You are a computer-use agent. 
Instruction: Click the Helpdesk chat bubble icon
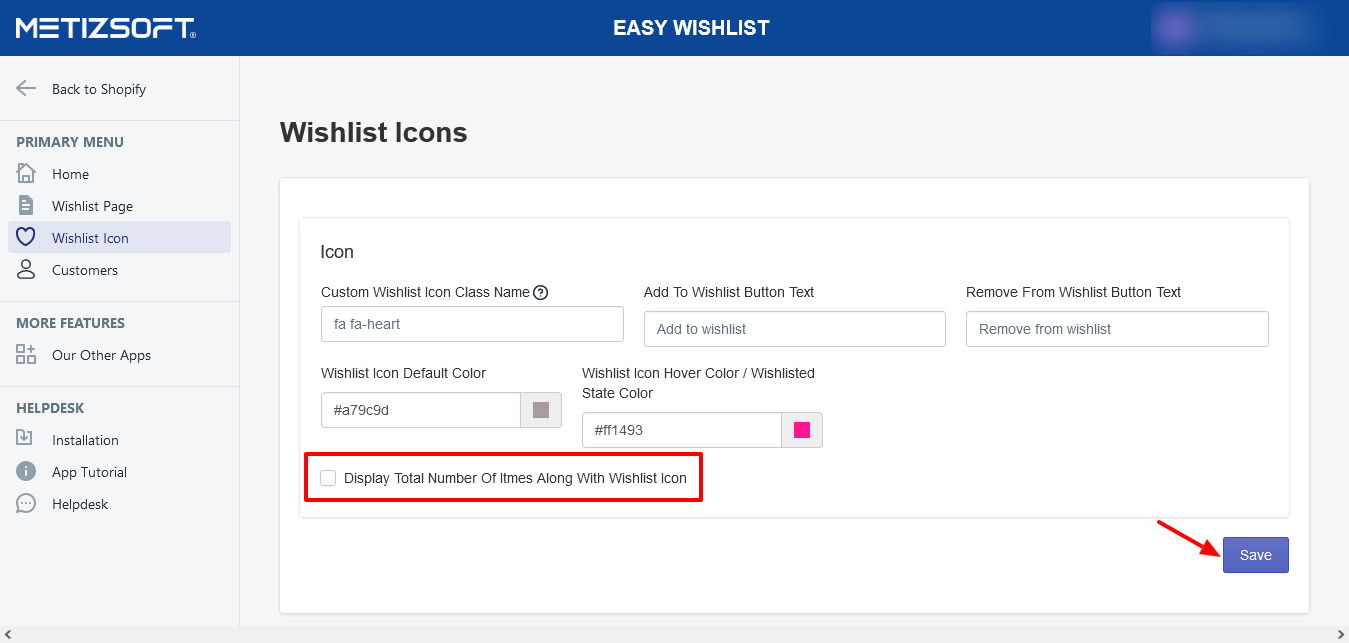pos(26,503)
